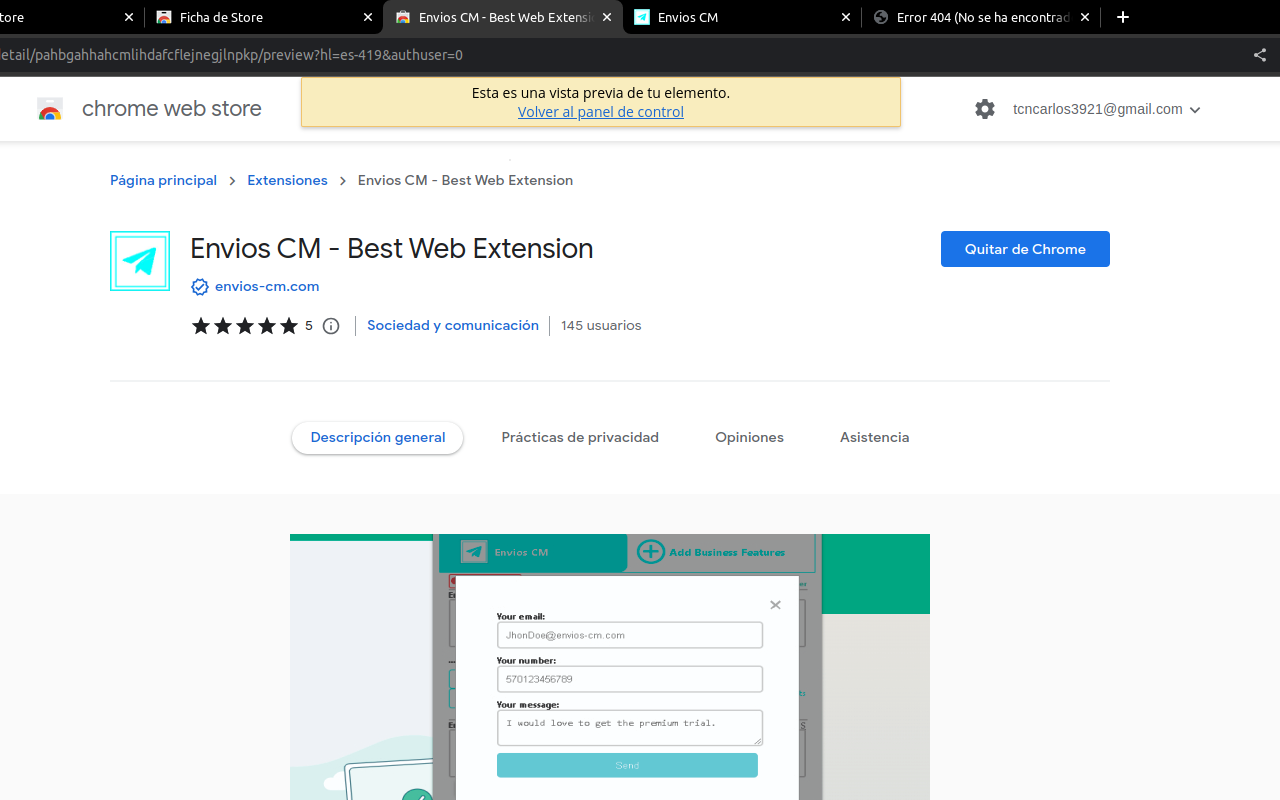Open the Sociedad y comunicación category

click(452, 325)
